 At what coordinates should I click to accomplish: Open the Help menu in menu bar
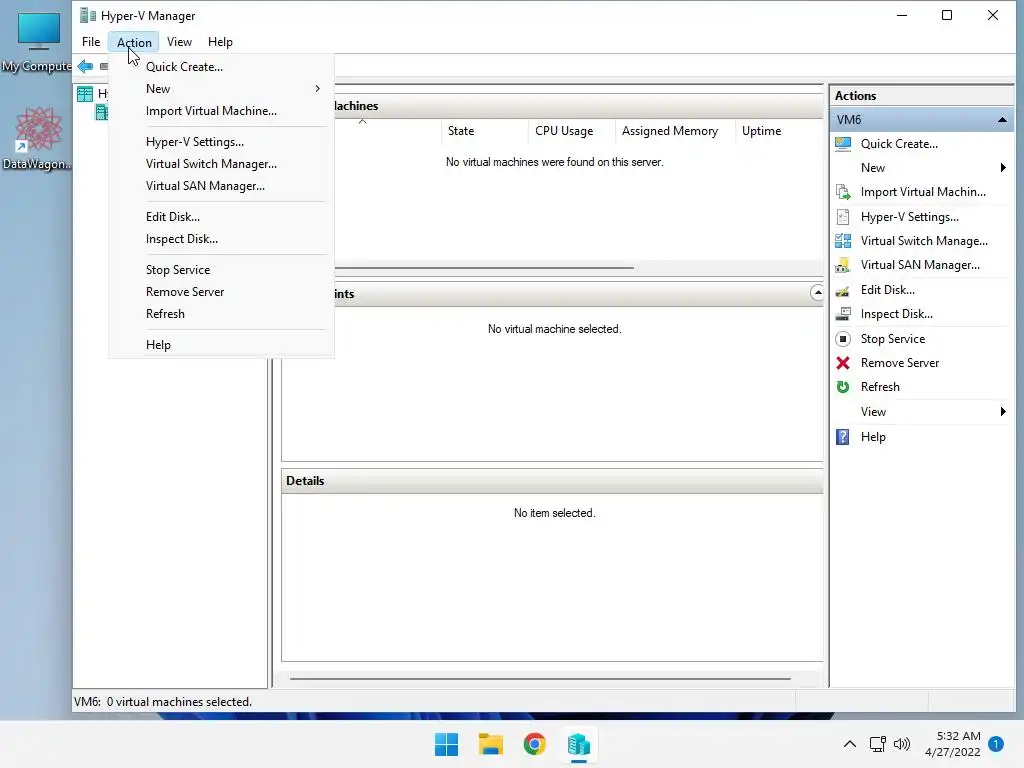pos(220,42)
